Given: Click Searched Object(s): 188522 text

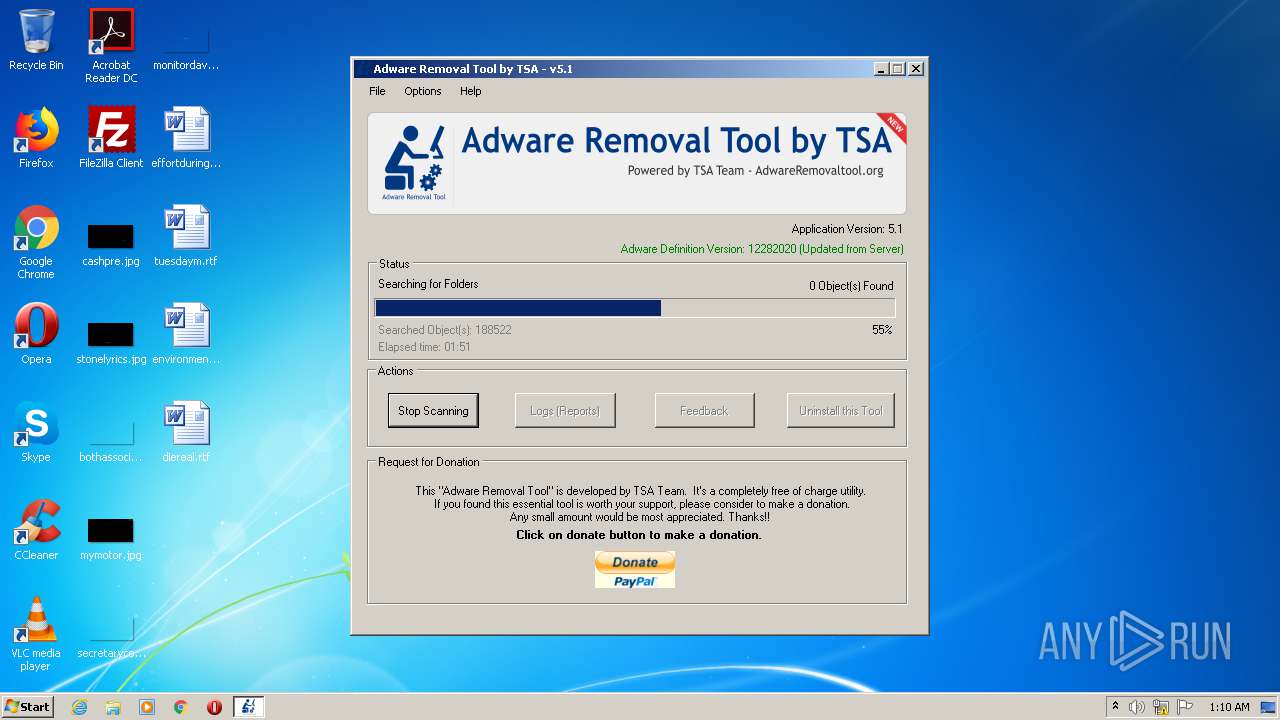Looking at the screenshot, I should tap(445, 329).
